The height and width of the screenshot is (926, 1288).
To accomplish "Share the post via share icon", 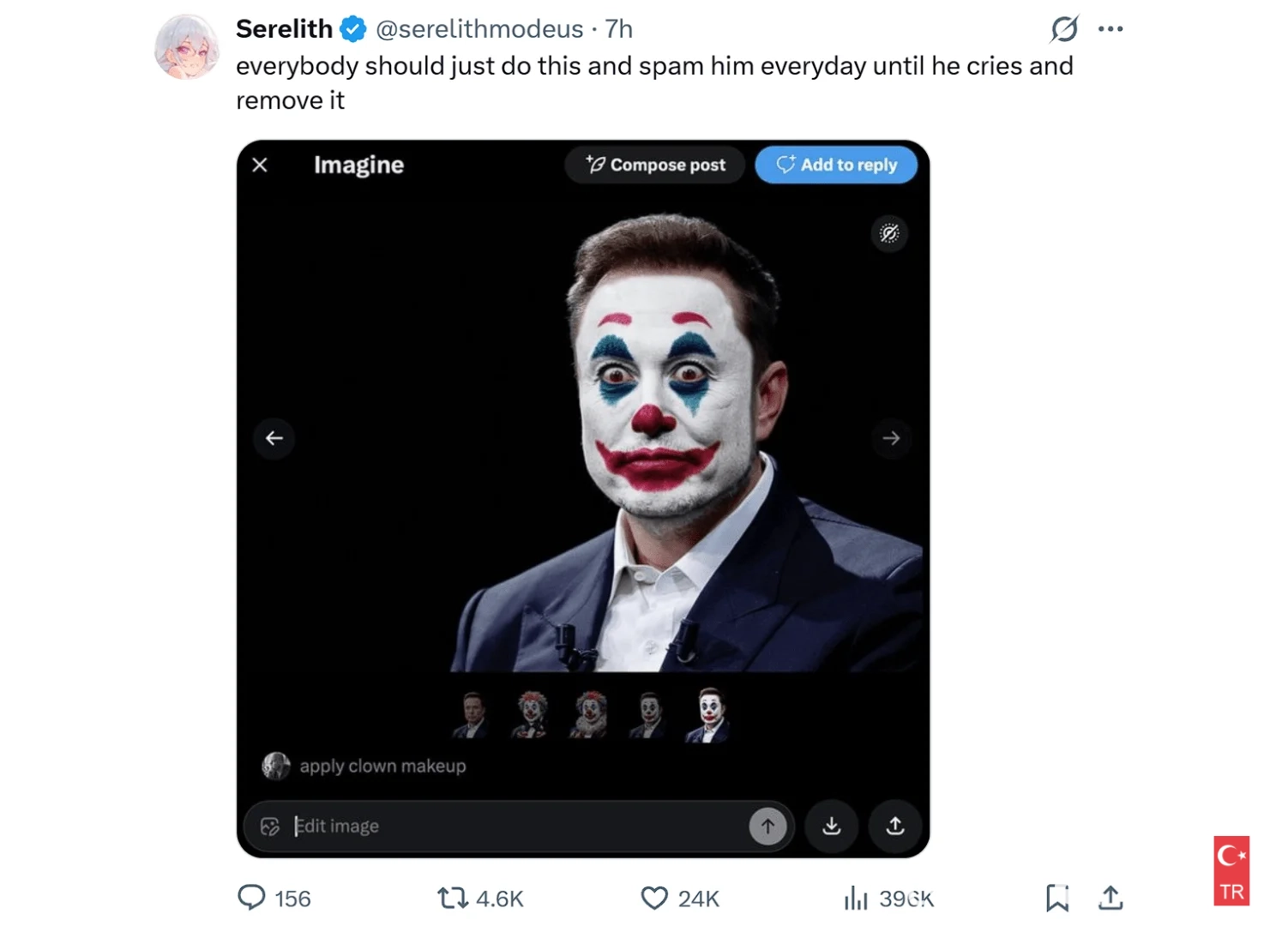I will tap(1110, 898).
